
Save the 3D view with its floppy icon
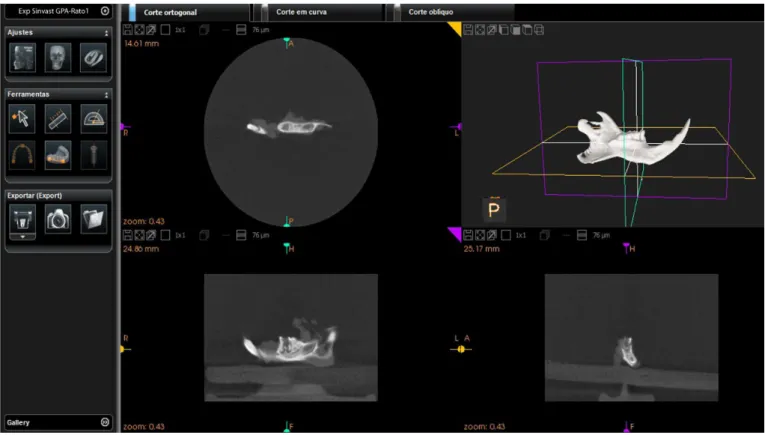point(468,30)
